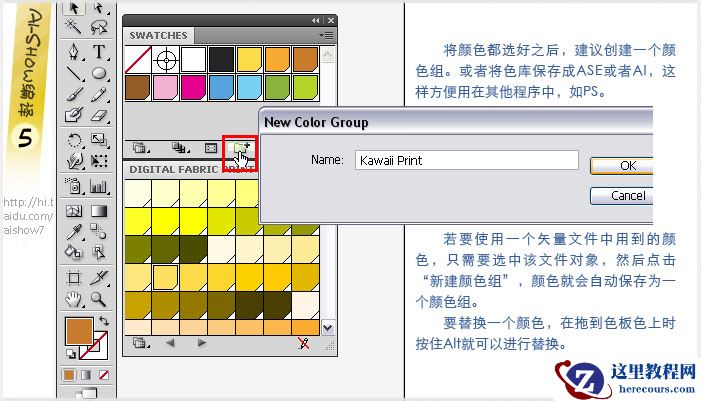This screenshot has width=701, height=401.
Task: Load next swatch library
Action: pos(202,343)
